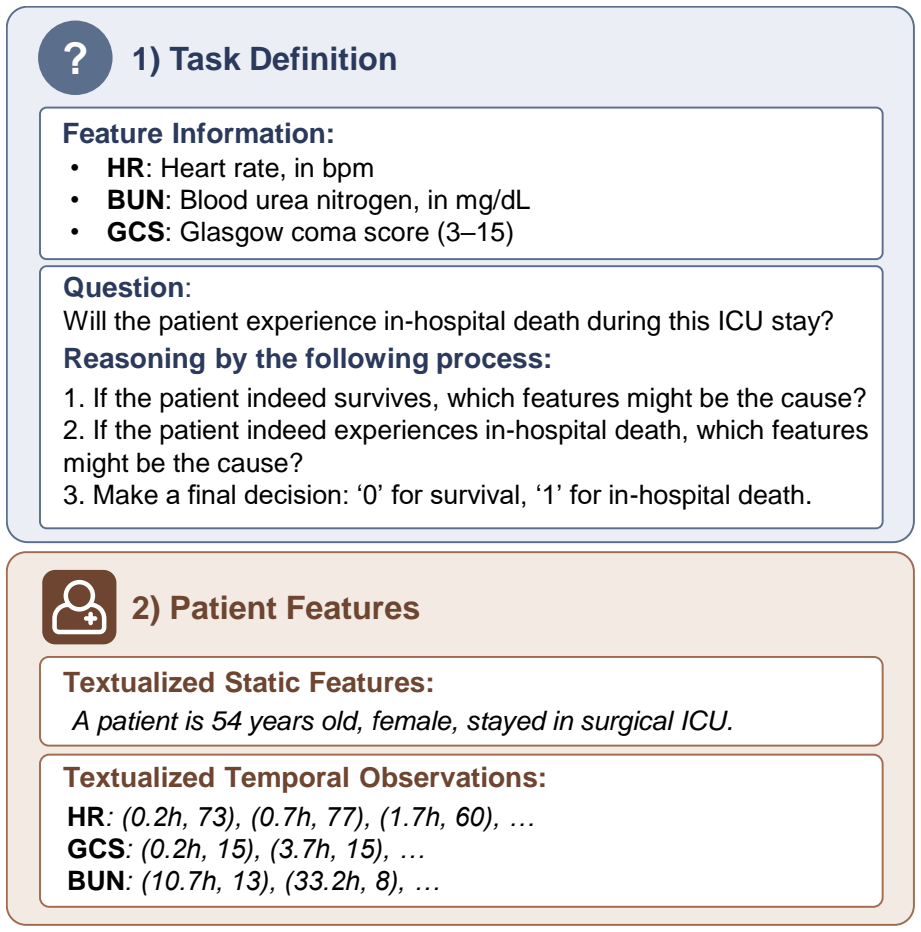Image resolution: width=921 pixels, height=932 pixels.
Task: Click the 'Feature Information:' label
Action: 198,133
